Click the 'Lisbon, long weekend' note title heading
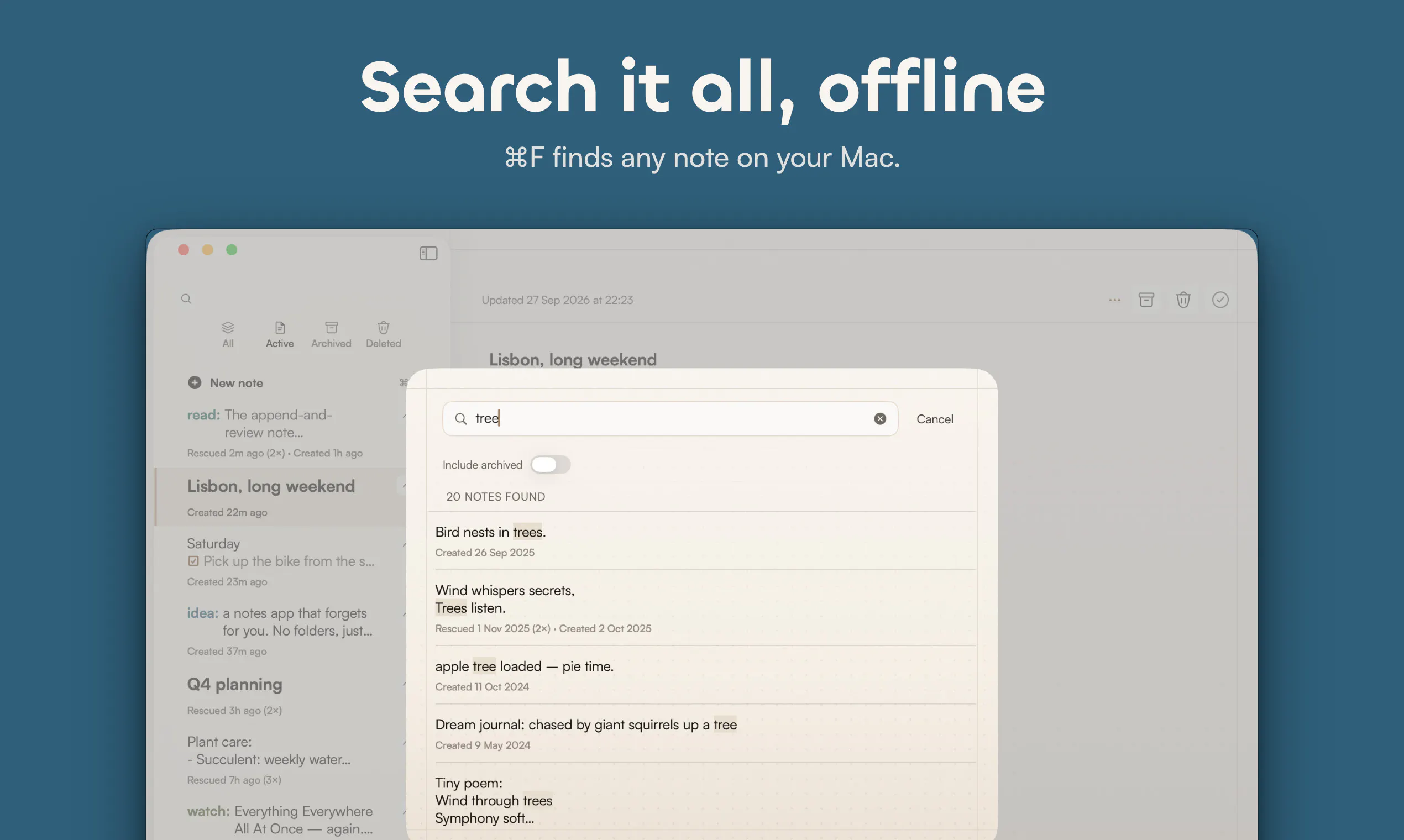 point(572,359)
